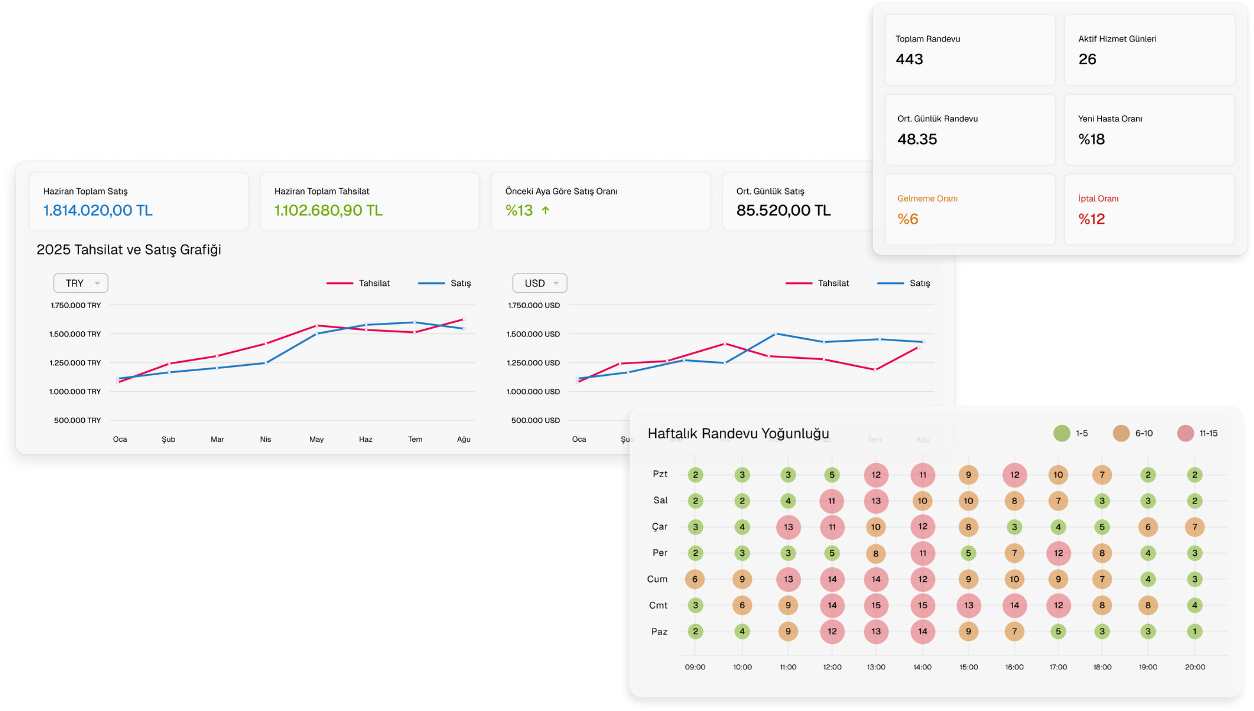
Task: Open the USD currency dropdown
Action: coord(539,283)
